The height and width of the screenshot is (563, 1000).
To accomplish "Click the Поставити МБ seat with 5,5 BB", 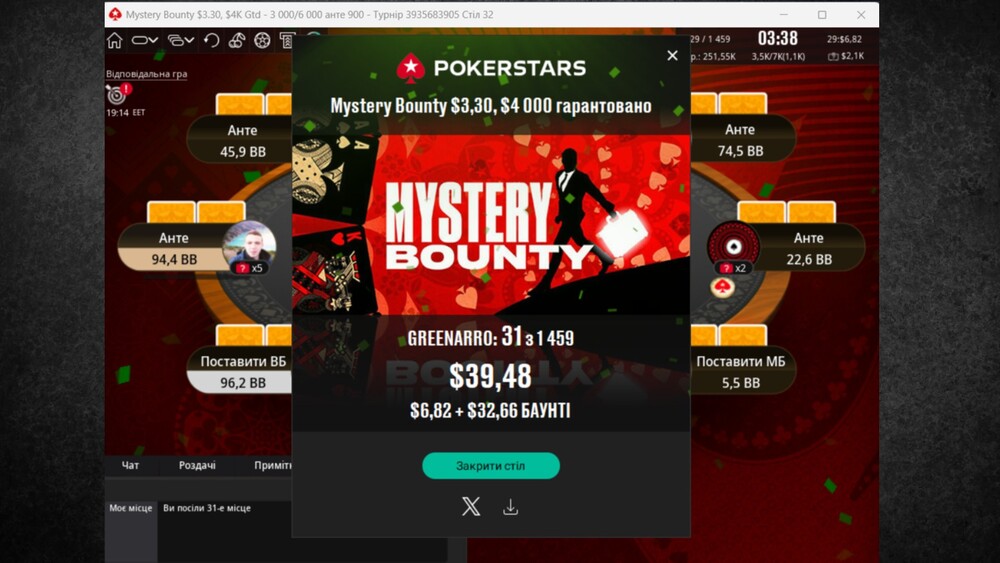I will click(742, 371).
